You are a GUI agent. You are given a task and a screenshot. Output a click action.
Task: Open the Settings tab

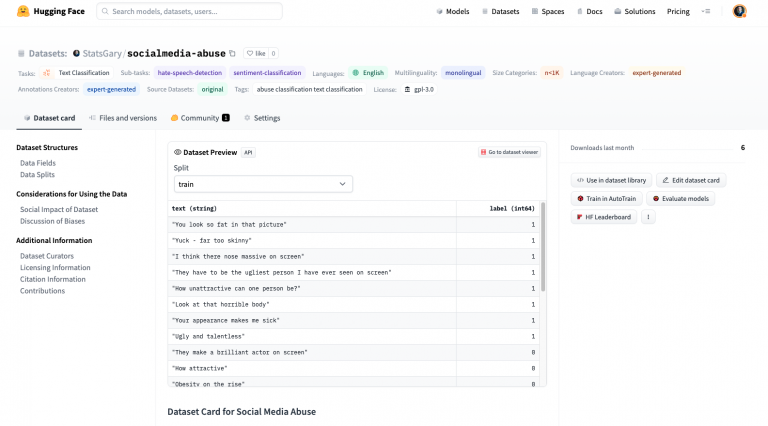[x=262, y=118]
